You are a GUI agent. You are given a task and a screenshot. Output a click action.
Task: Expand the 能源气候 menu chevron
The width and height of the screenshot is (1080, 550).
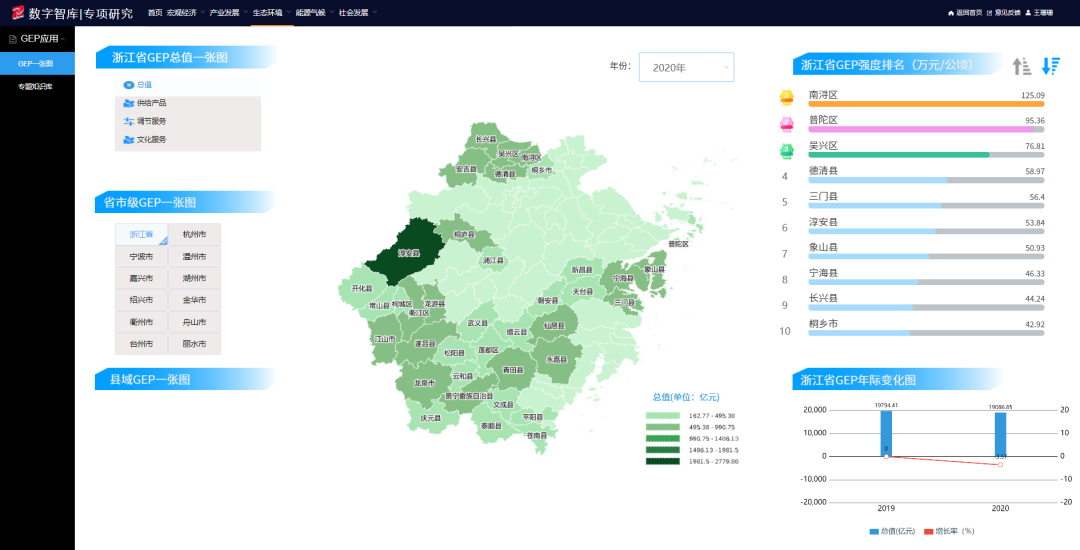click(331, 12)
